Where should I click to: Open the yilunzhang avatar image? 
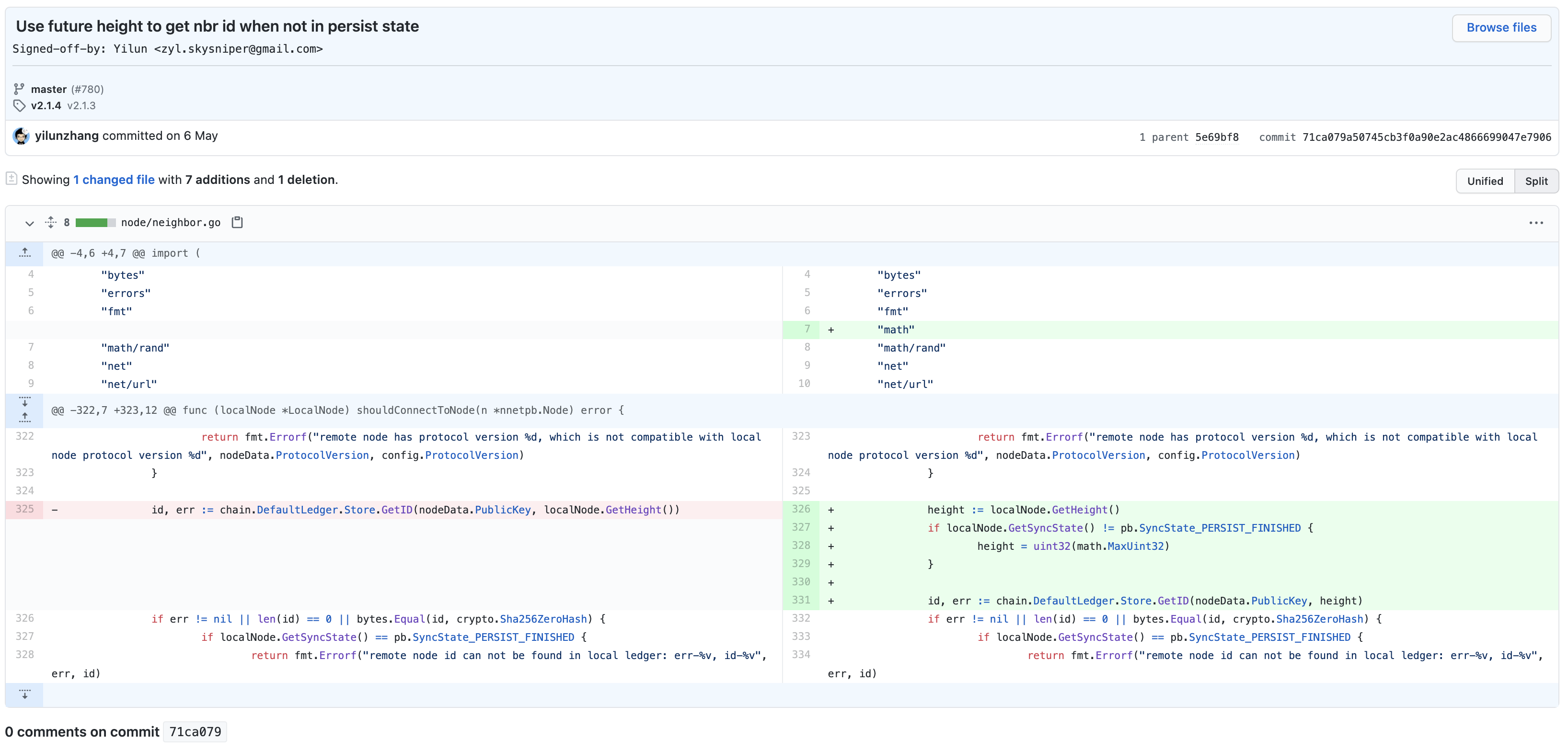click(x=21, y=137)
